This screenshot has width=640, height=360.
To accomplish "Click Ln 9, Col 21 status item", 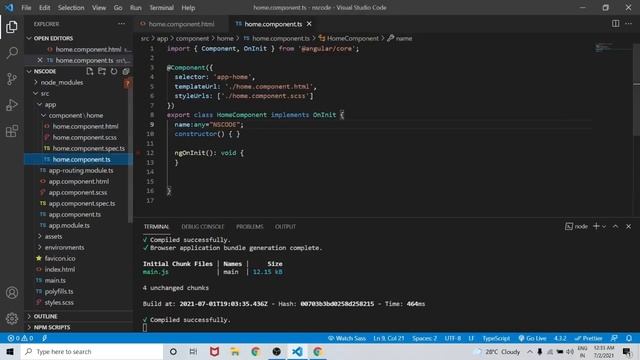I will pyautogui.click(x=388, y=338).
